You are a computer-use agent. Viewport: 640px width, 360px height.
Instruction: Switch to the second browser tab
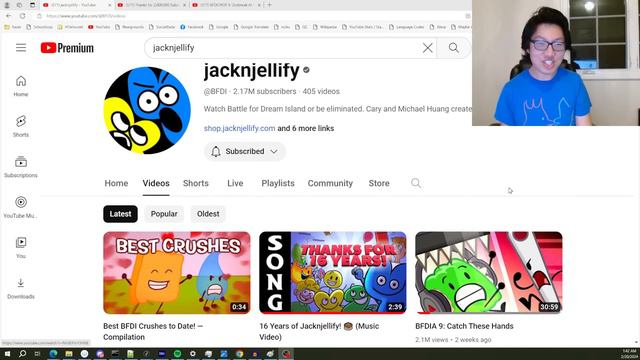[151, 5]
